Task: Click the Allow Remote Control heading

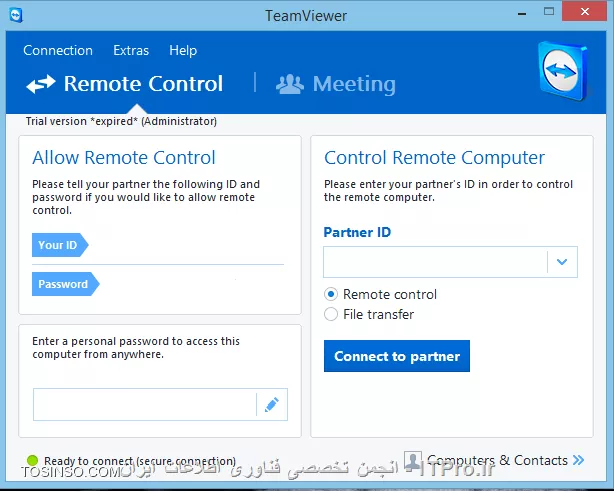Action: tap(124, 158)
